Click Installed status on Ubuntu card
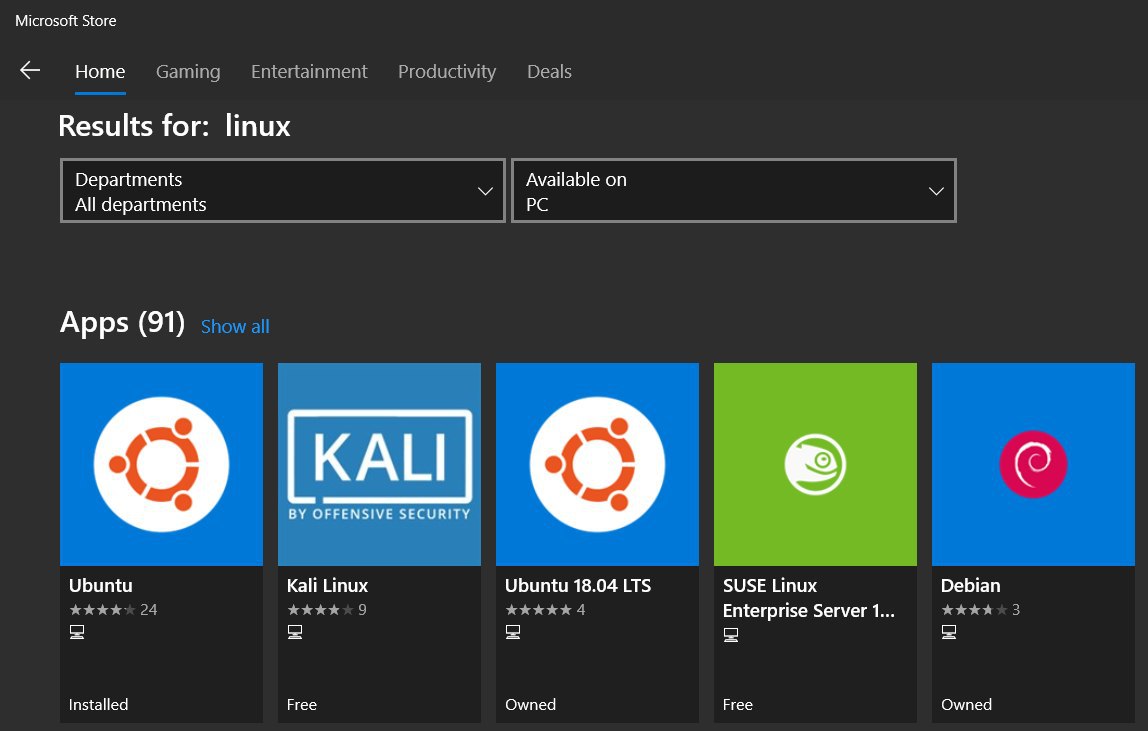1148x731 pixels. tap(98, 705)
